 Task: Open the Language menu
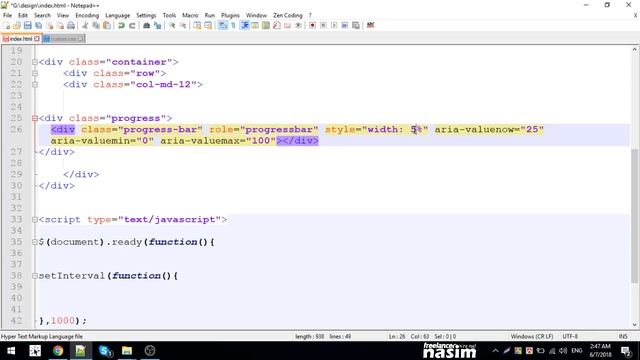pyautogui.click(x=118, y=15)
